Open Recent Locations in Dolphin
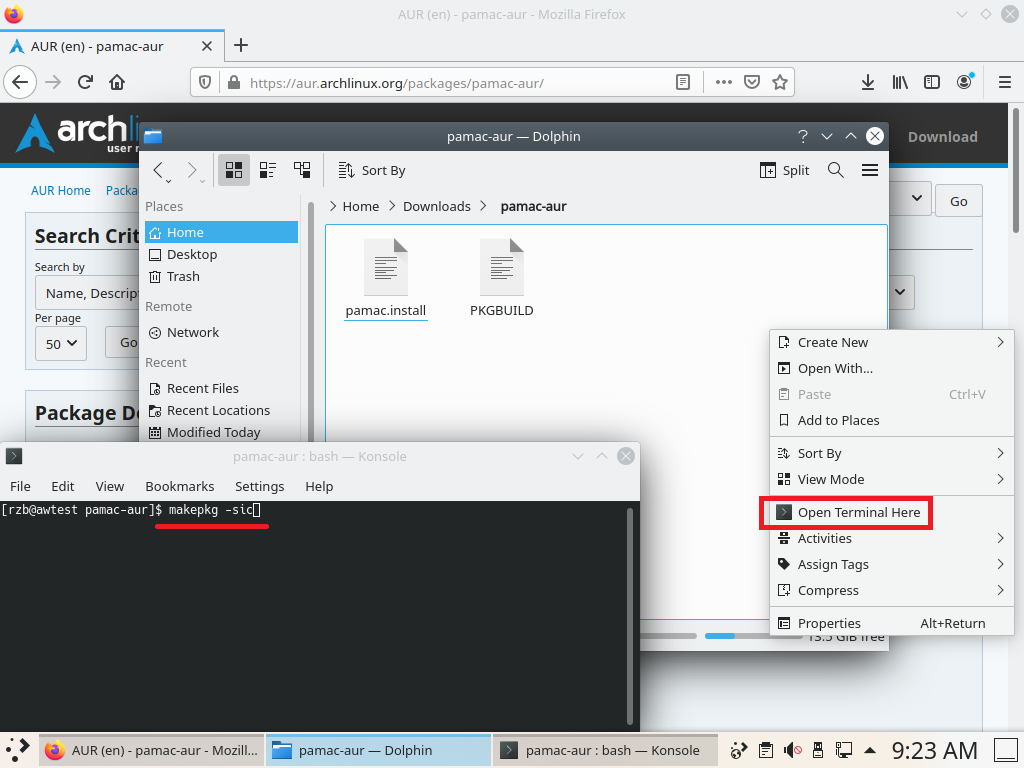The height and width of the screenshot is (768, 1024). click(221, 411)
